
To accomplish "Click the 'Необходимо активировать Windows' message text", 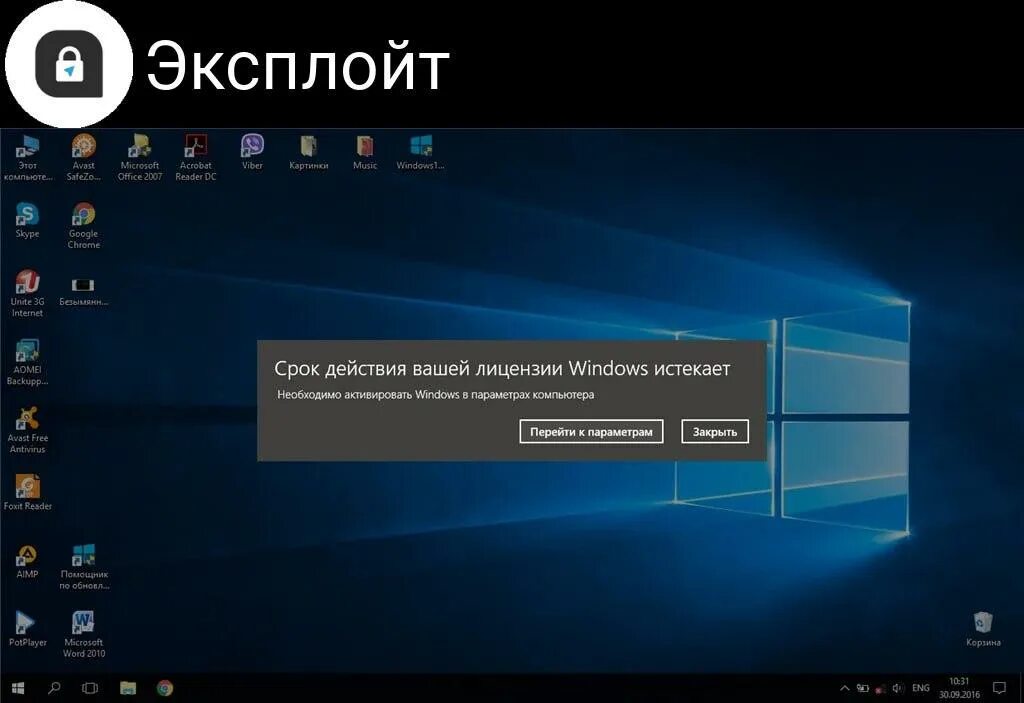I will [436, 395].
